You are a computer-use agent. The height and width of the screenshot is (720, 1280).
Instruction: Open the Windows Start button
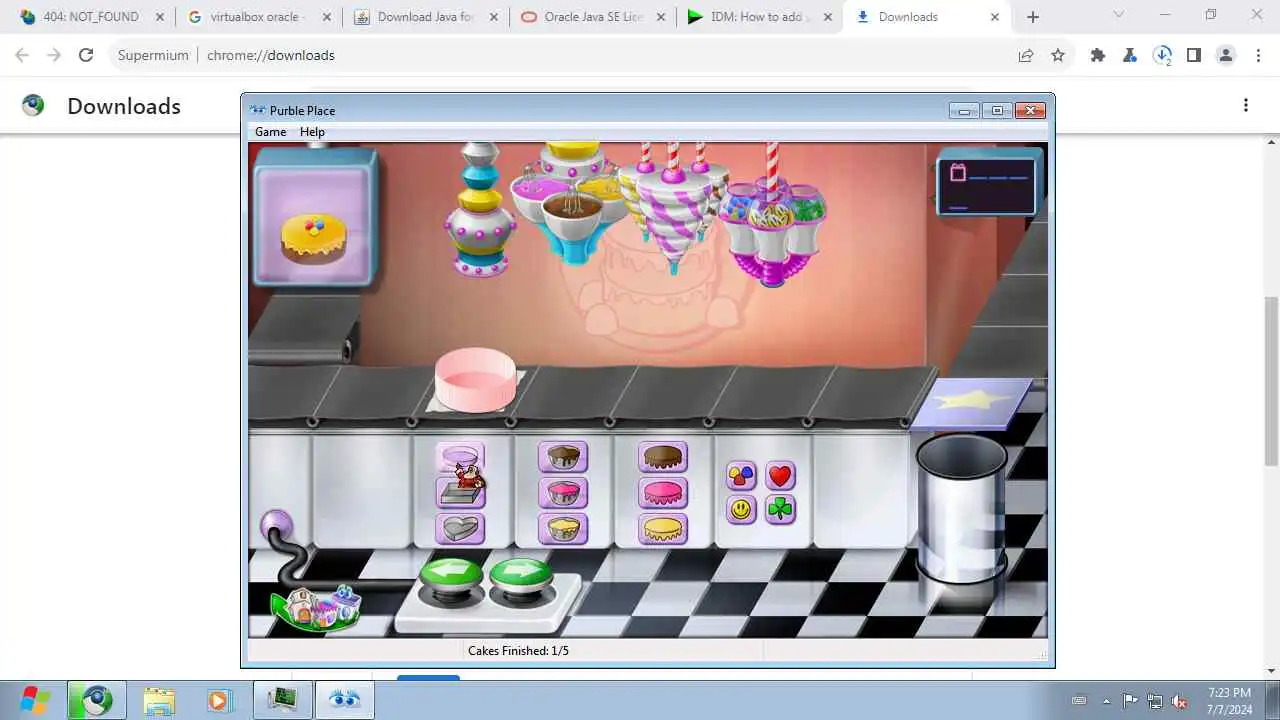point(34,700)
